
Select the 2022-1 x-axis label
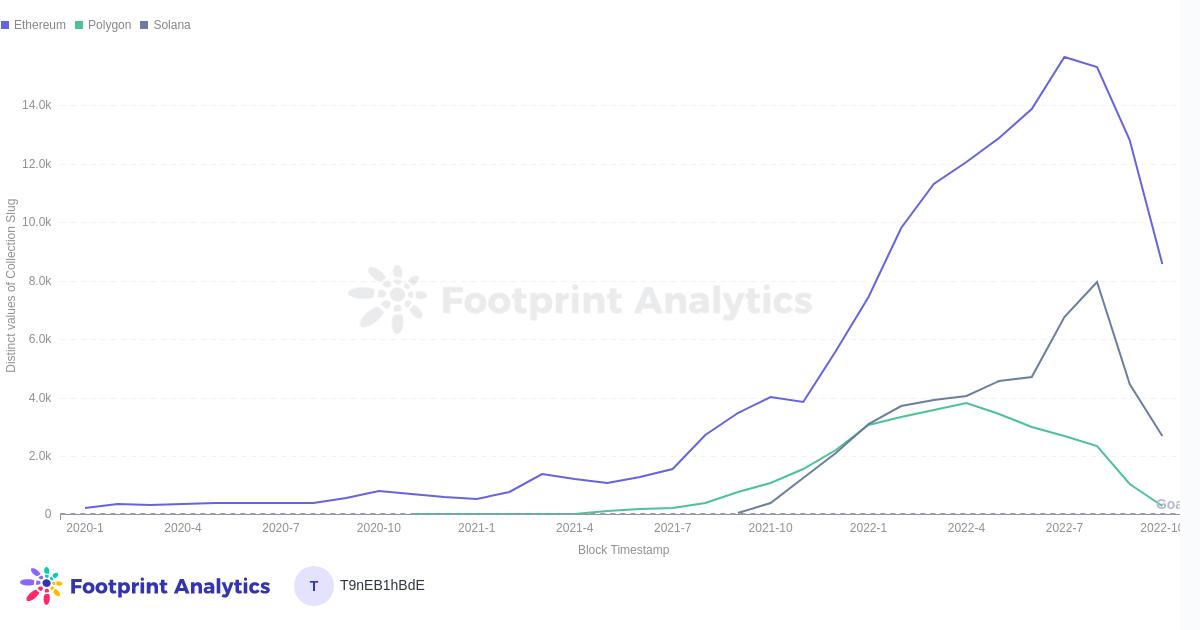click(868, 528)
